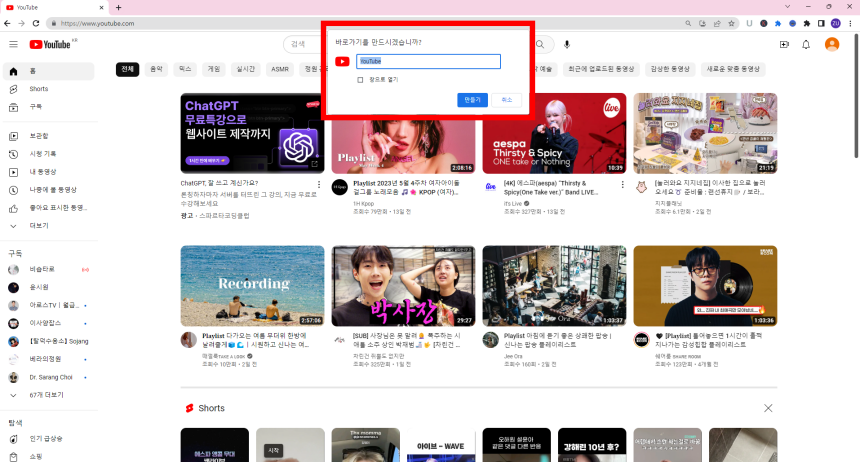Open 시청 기록 watch history
860x462 pixels.
click(x=49, y=154)
